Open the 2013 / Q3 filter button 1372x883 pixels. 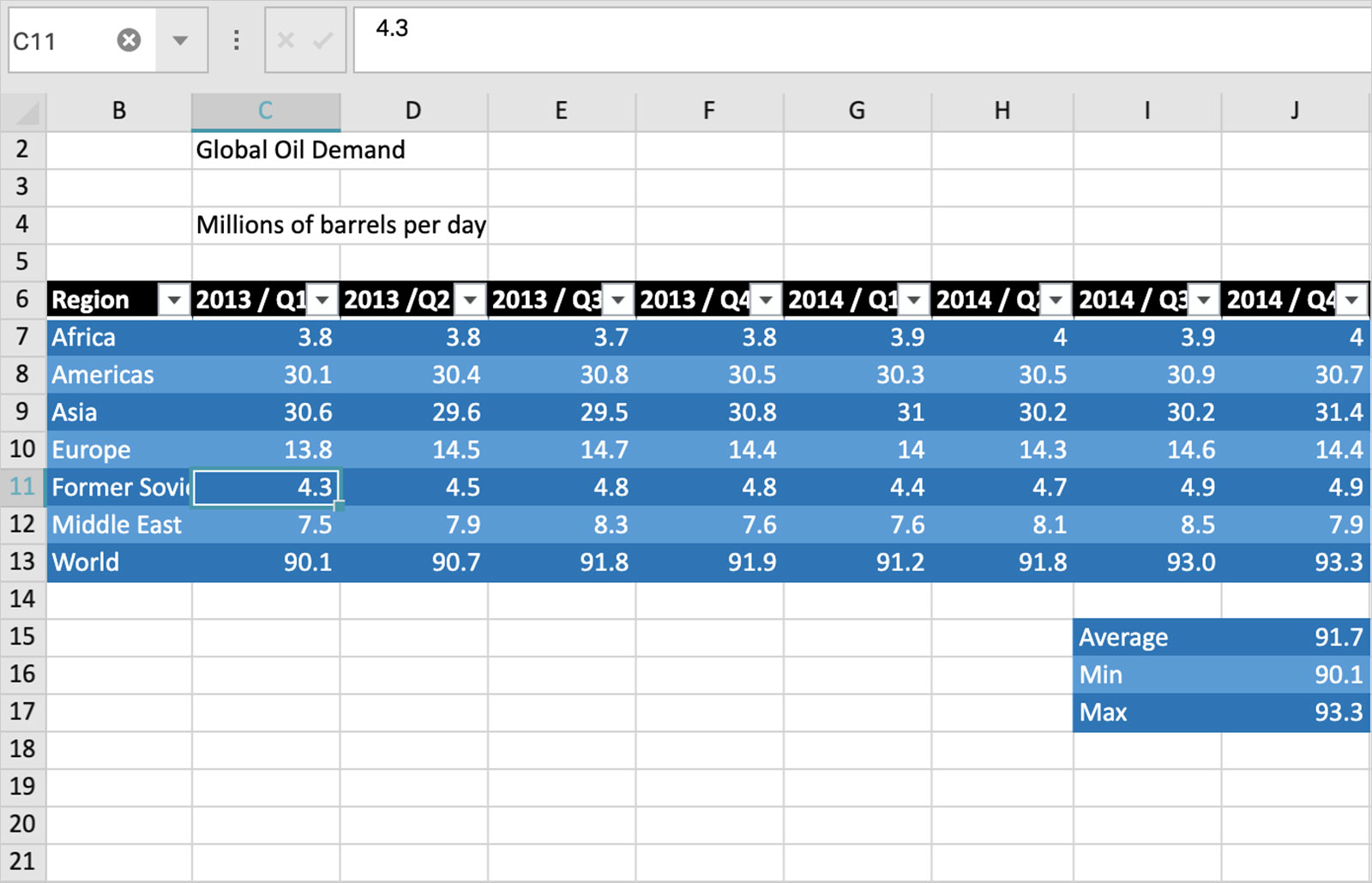tap(618, 300)
